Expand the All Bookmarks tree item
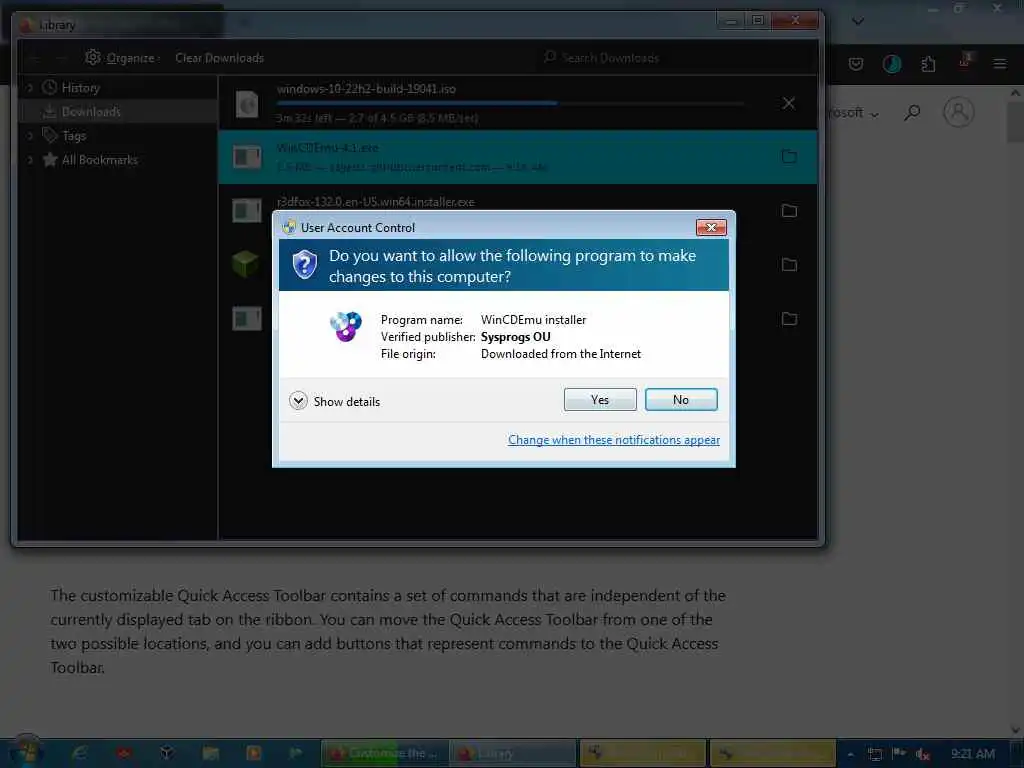Image resolution: width=1024 pixels, height=768 pixels. click(30, 160)
